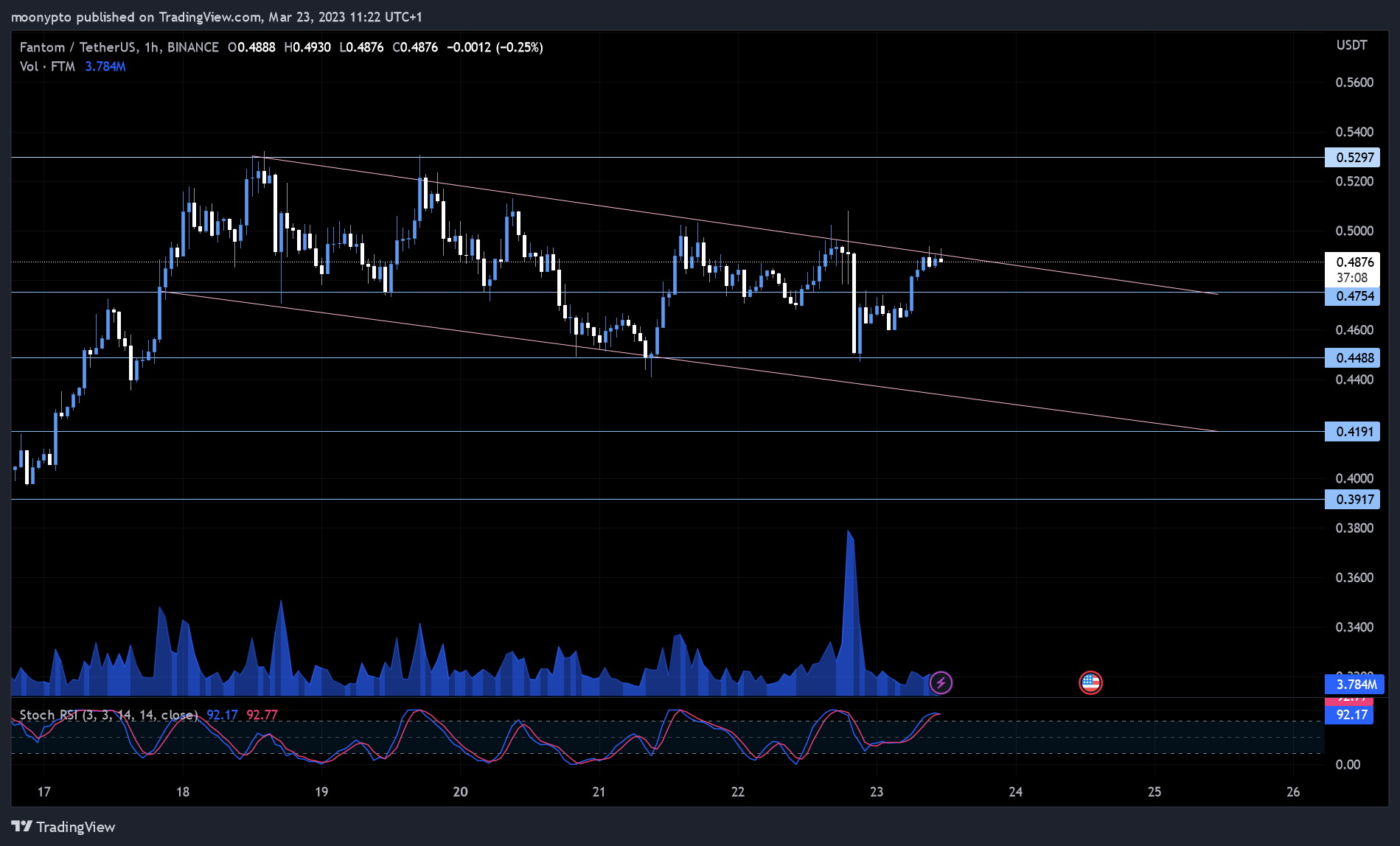Click the blue Stoch RSI value 92.17 in legend
Image resolution: width=1400 pixels, height=846 pixels.
click(222, 715)
